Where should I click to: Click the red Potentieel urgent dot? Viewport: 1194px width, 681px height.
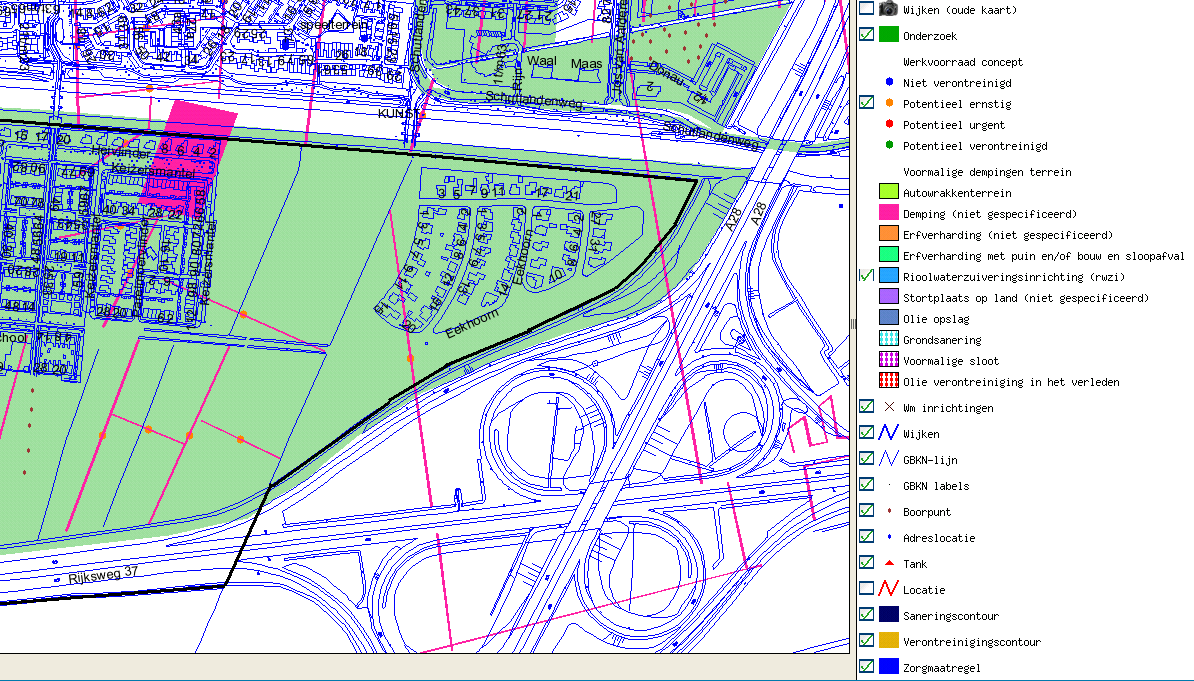tap(889, 125)
